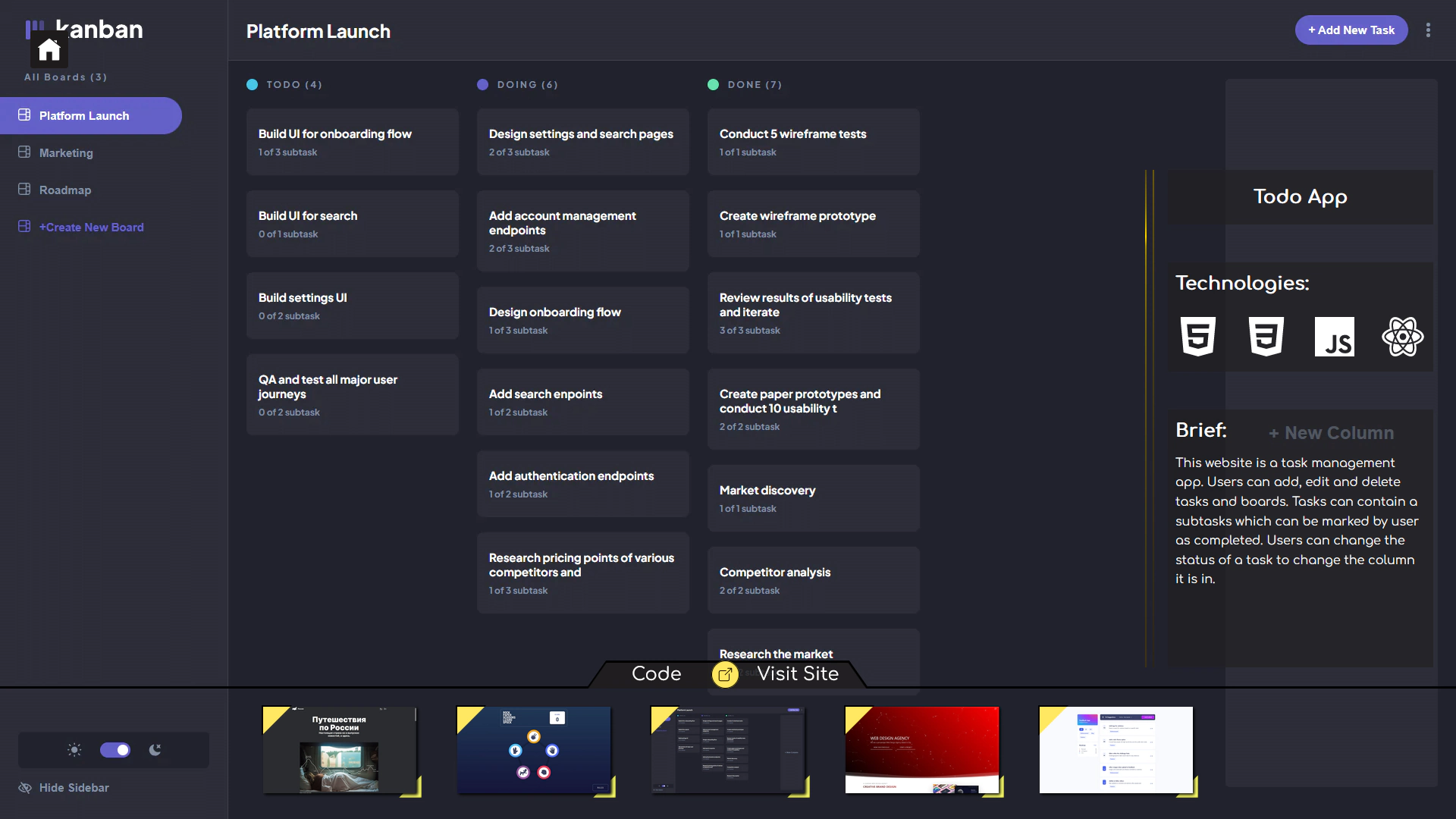Click the sun light-mode icon
The image size is (1456, 819).
(74, 750)
